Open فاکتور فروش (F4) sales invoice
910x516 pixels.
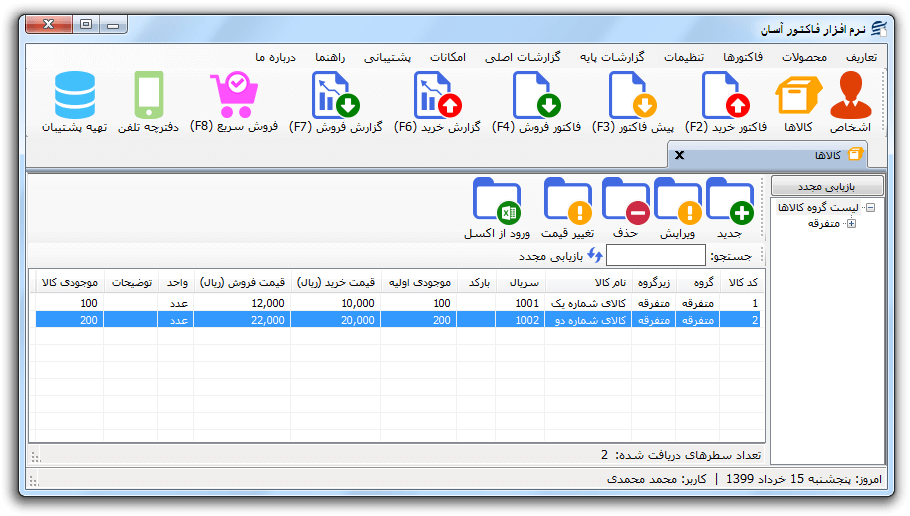click(x=536, y=102)
